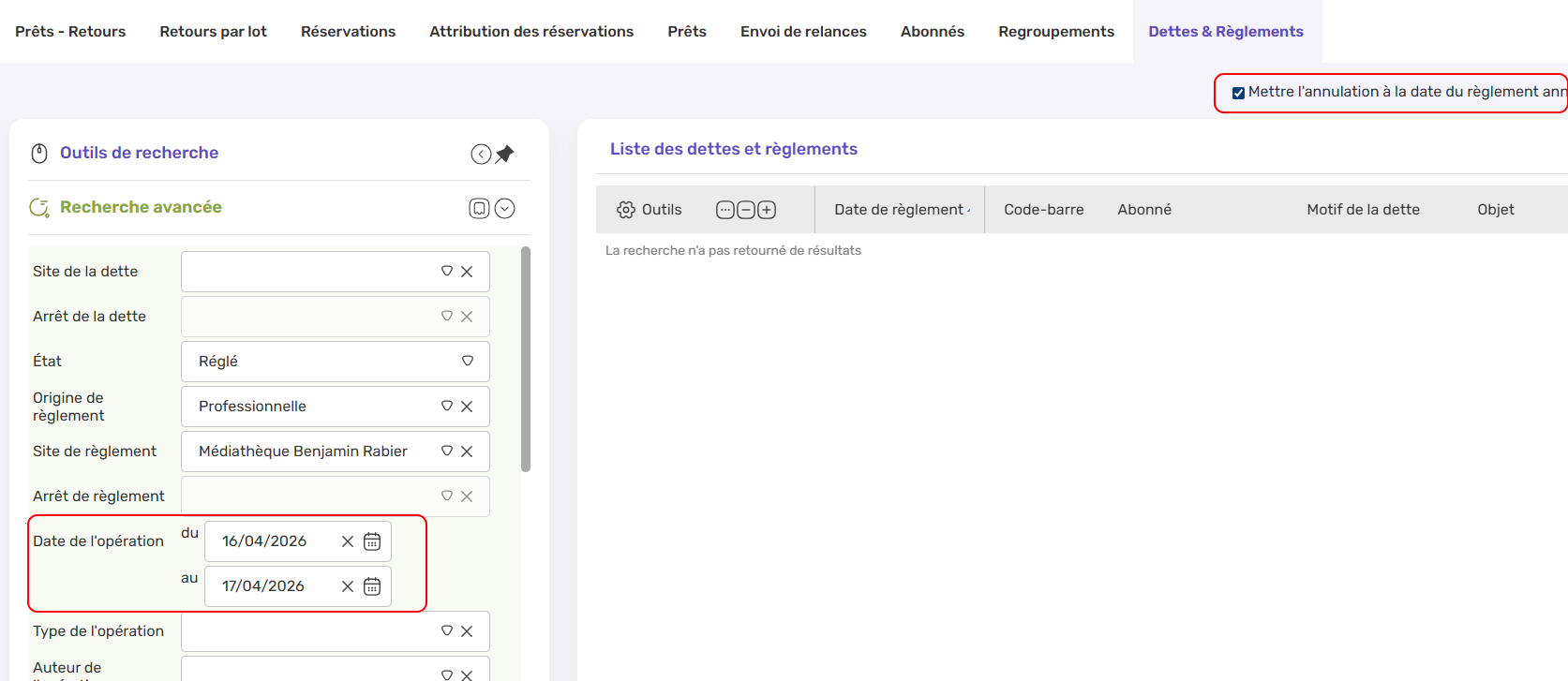This screenshot has width=1568, height=681.
Task: Sort by Objet column header
Action: (1496, 210)
